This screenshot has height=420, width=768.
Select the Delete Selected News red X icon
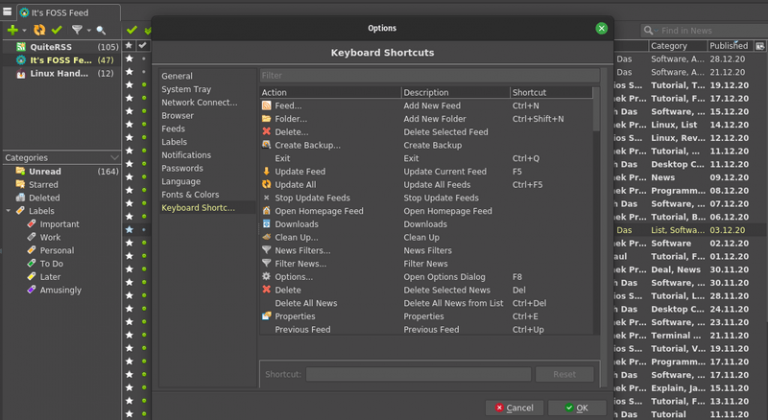coord(266,290)
